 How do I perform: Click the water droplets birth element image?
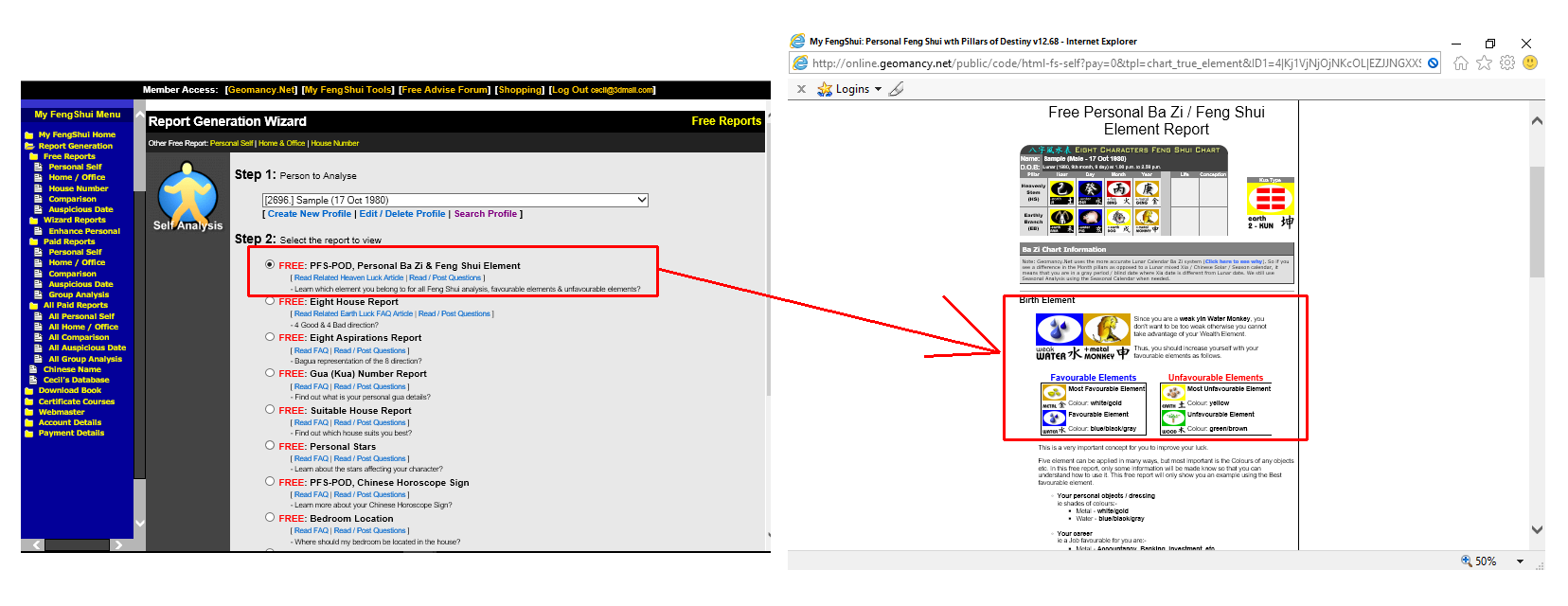[1059, 330]
